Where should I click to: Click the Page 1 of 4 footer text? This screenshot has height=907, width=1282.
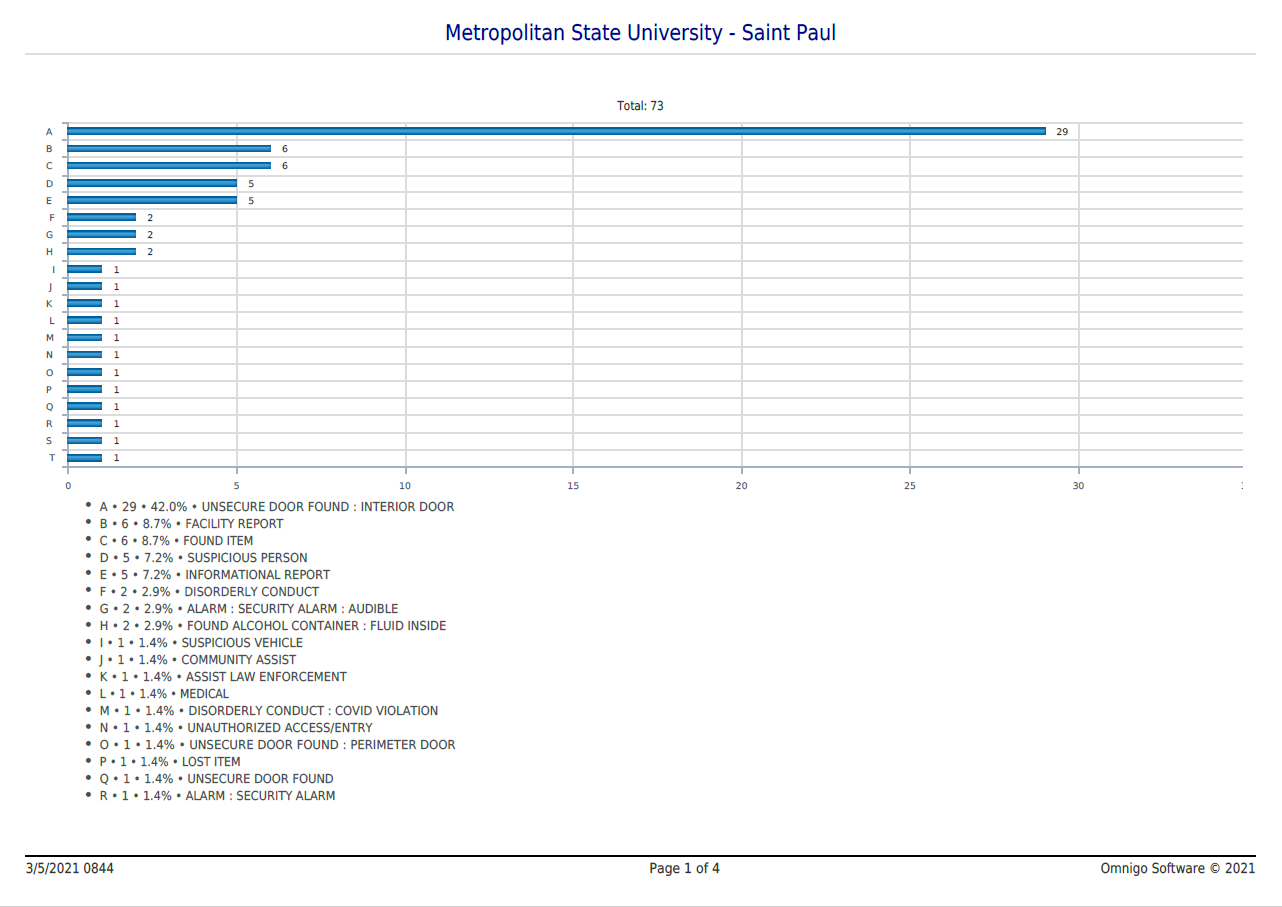pos(684,868)
